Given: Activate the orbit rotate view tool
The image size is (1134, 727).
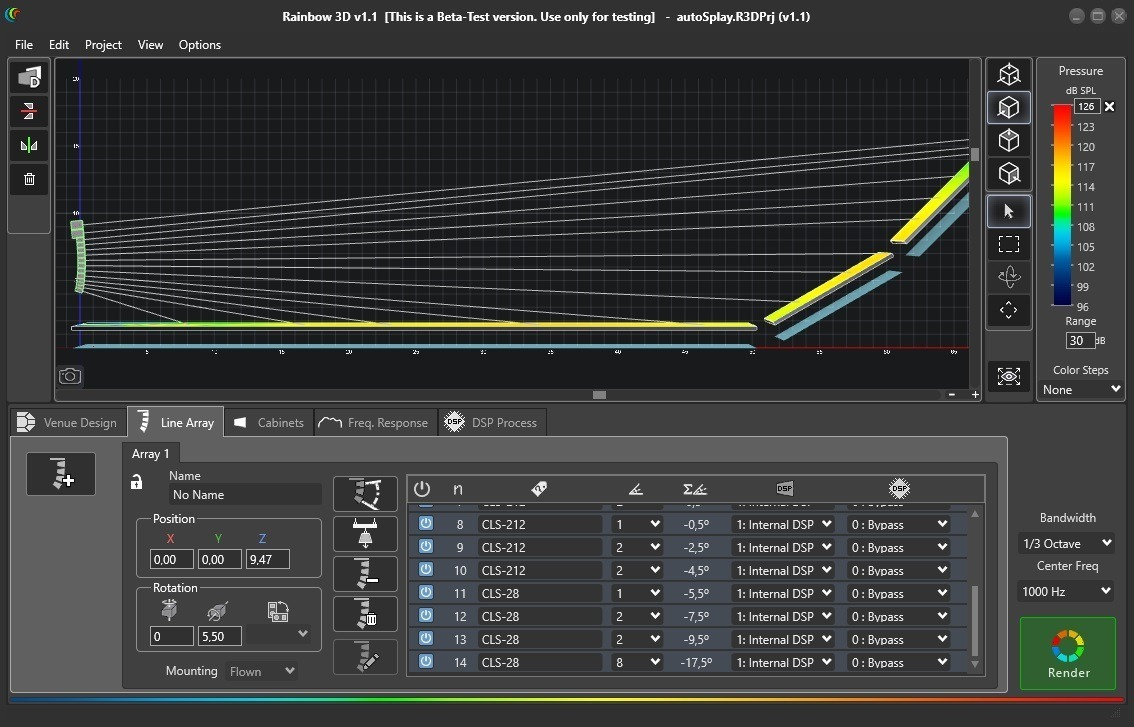Looking at the screenshot, I should tap(1008, 277).
